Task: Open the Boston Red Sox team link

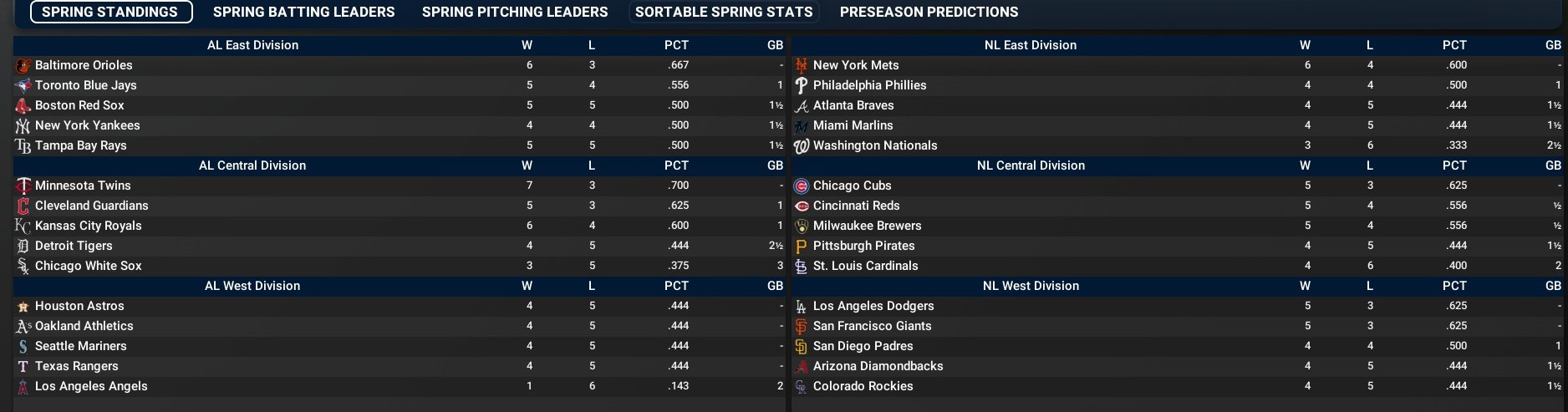Action: [x=79, y=105]
